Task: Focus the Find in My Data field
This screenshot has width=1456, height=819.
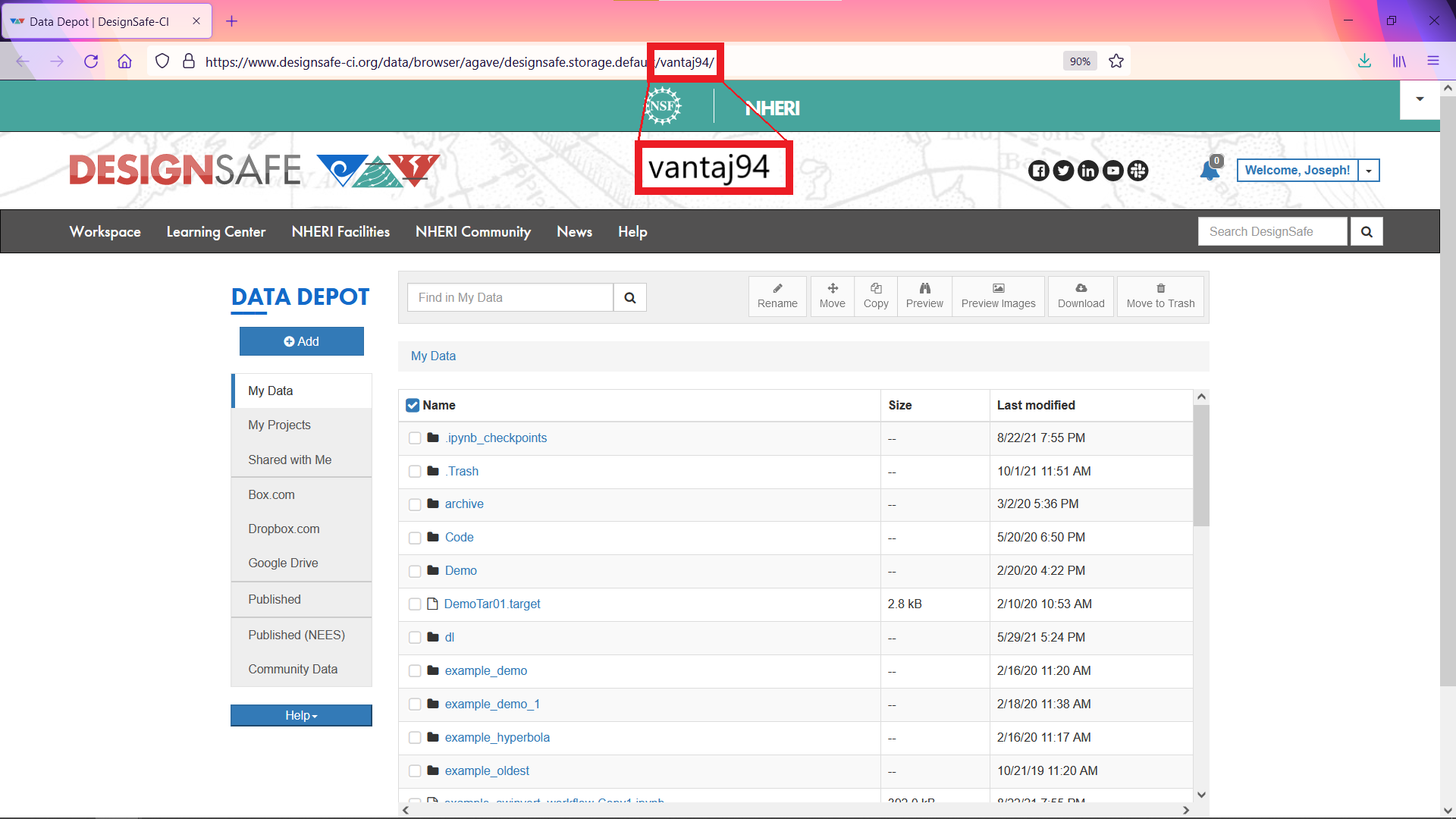Action: click(510, 297)
